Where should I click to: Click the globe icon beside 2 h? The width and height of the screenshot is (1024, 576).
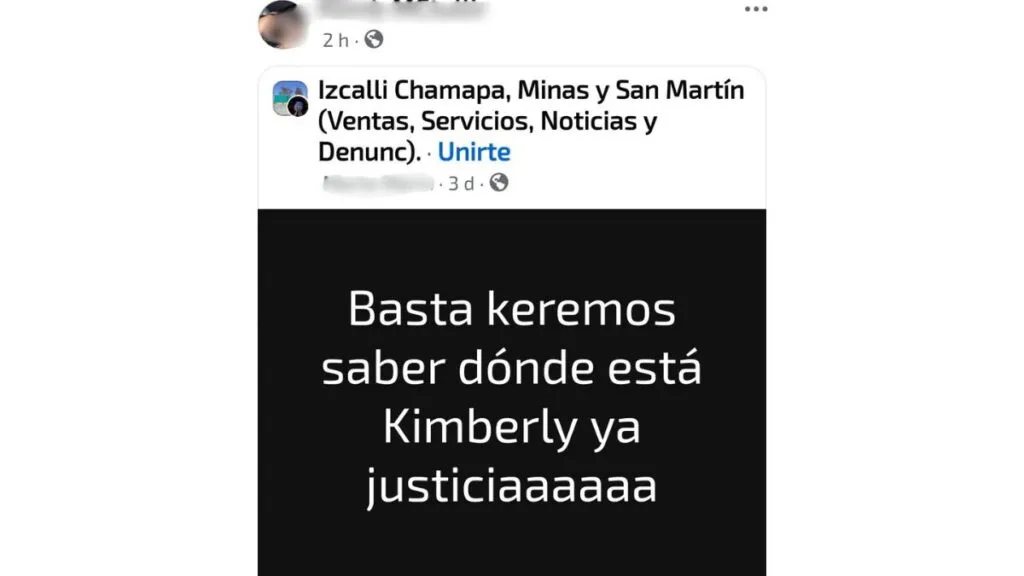point(374,40)
